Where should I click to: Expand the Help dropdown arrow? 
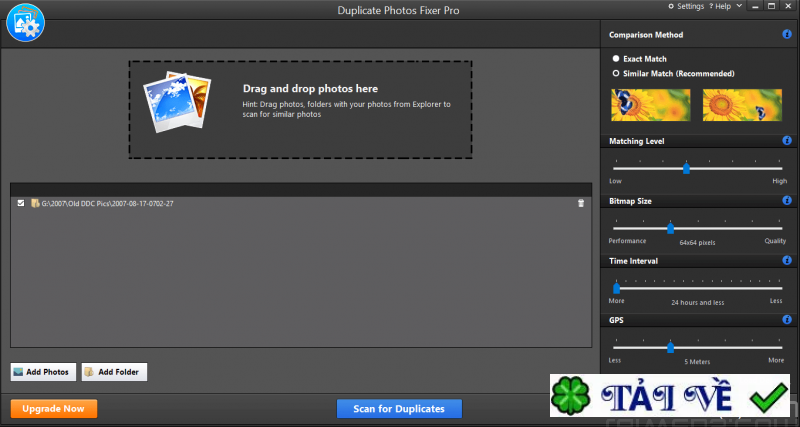[x=739, y=6]
